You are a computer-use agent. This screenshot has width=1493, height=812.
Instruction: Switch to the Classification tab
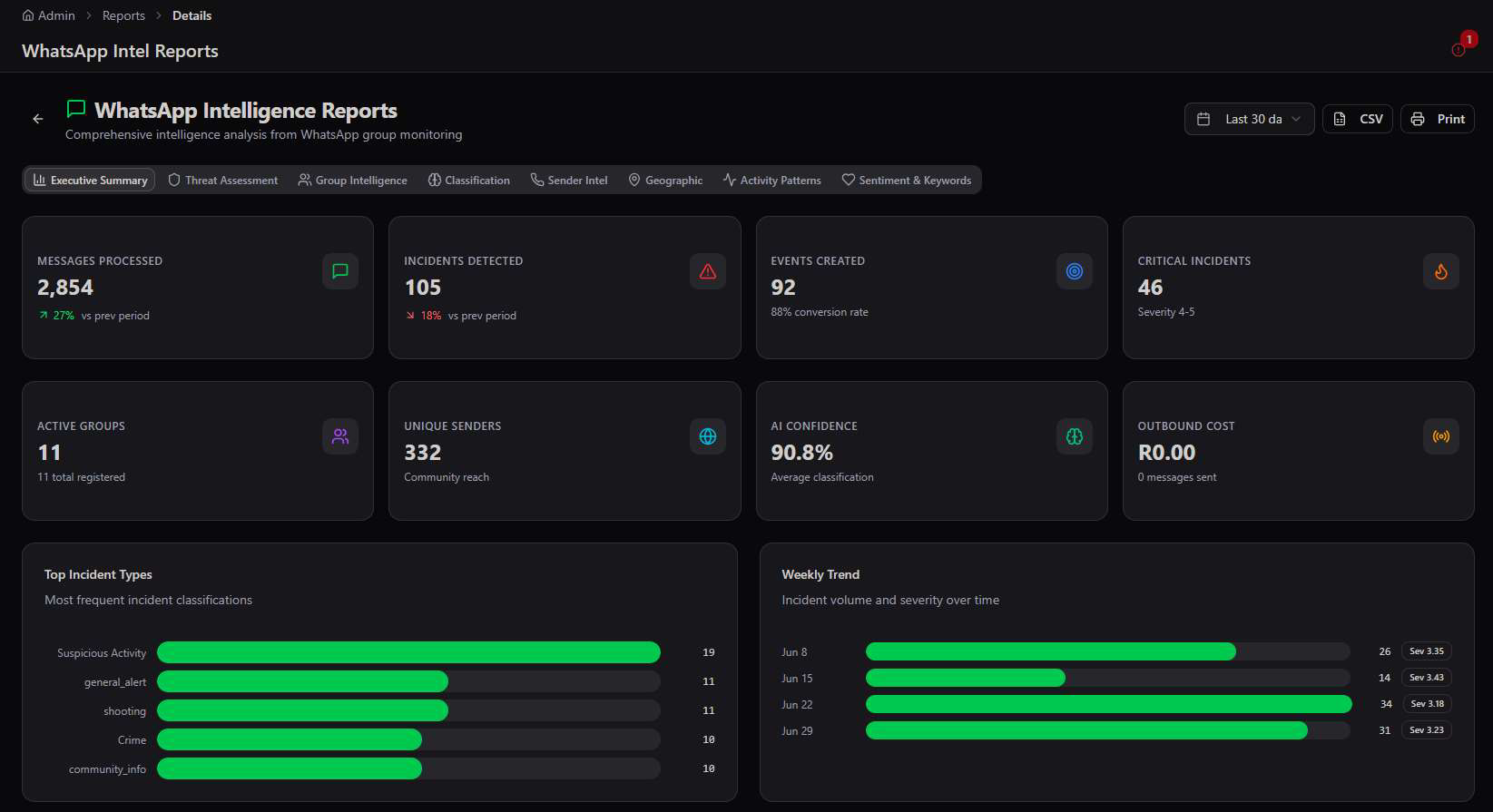(469, 180)
